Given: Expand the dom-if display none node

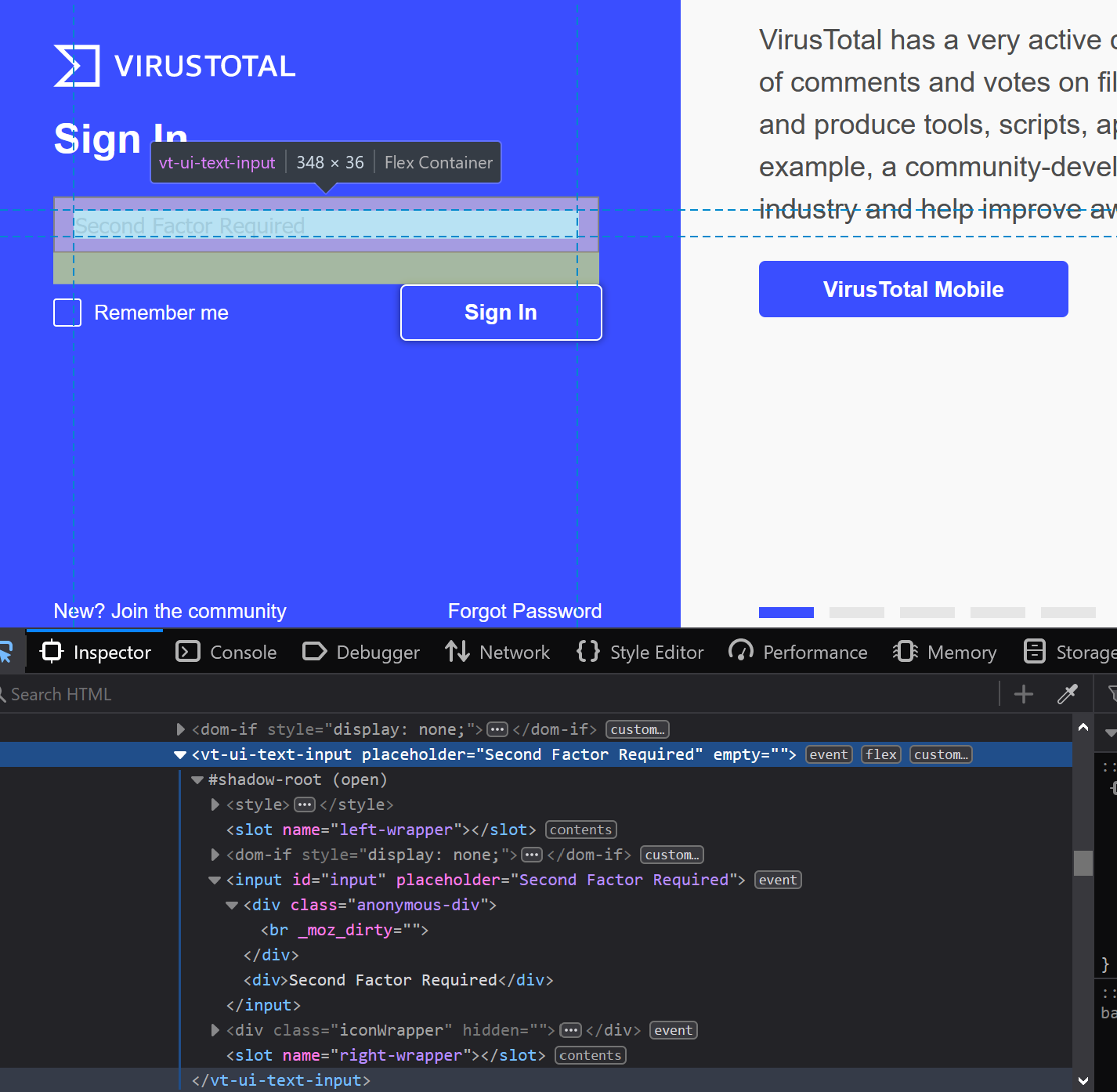Looking at the screenshot, I should click(x=179, y=729).
